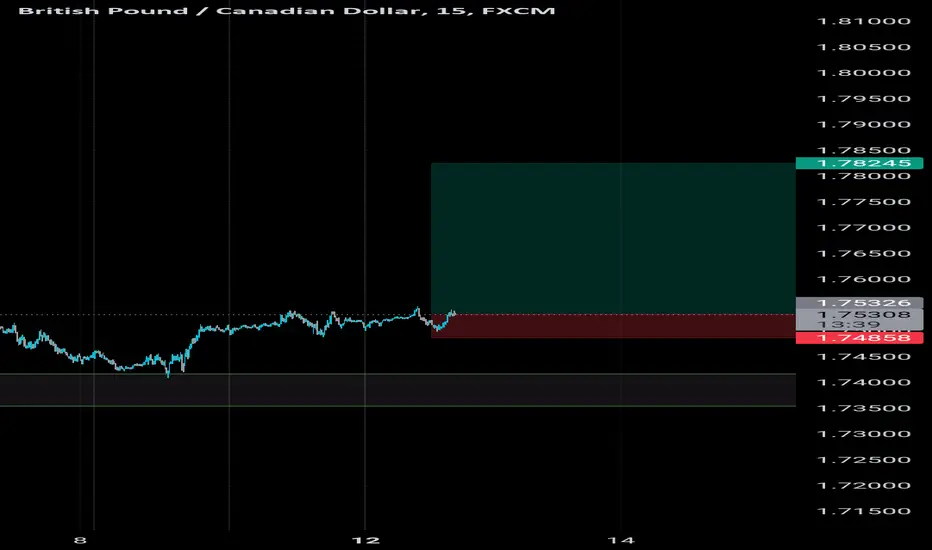
Task: Click the 1.74000 price axis label
Action: [x=864, y=382]
